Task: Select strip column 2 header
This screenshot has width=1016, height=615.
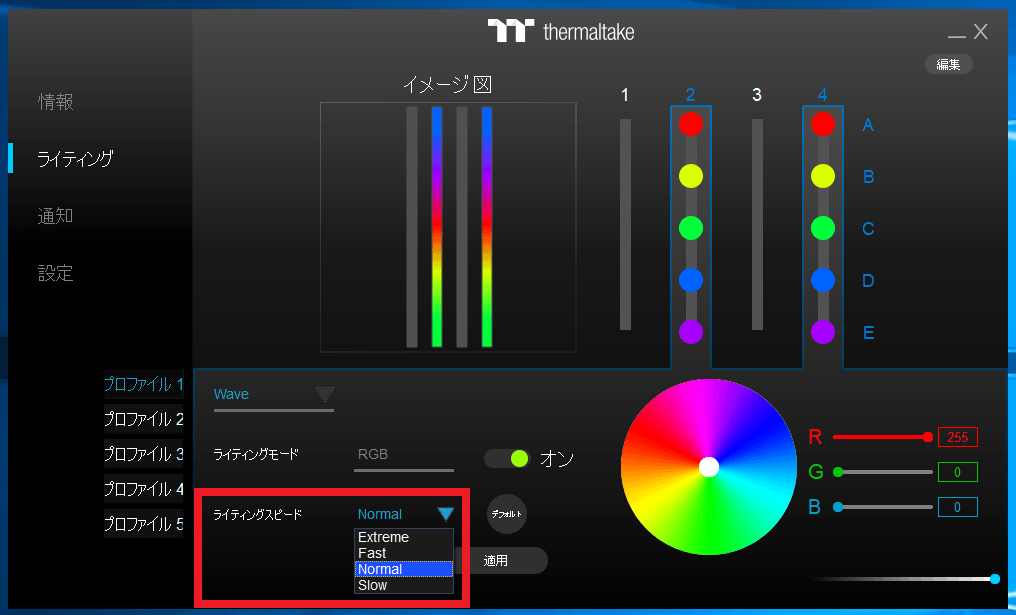Action: click(x=691, y=95)
